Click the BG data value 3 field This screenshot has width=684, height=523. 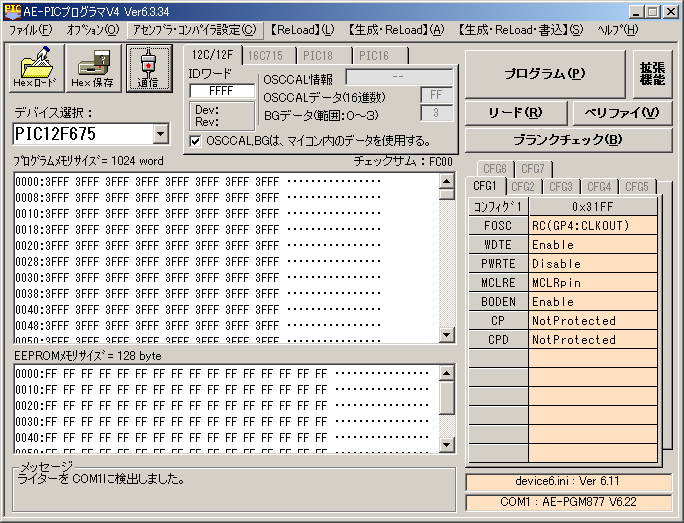pyautogui.click(x=436, y=113)
